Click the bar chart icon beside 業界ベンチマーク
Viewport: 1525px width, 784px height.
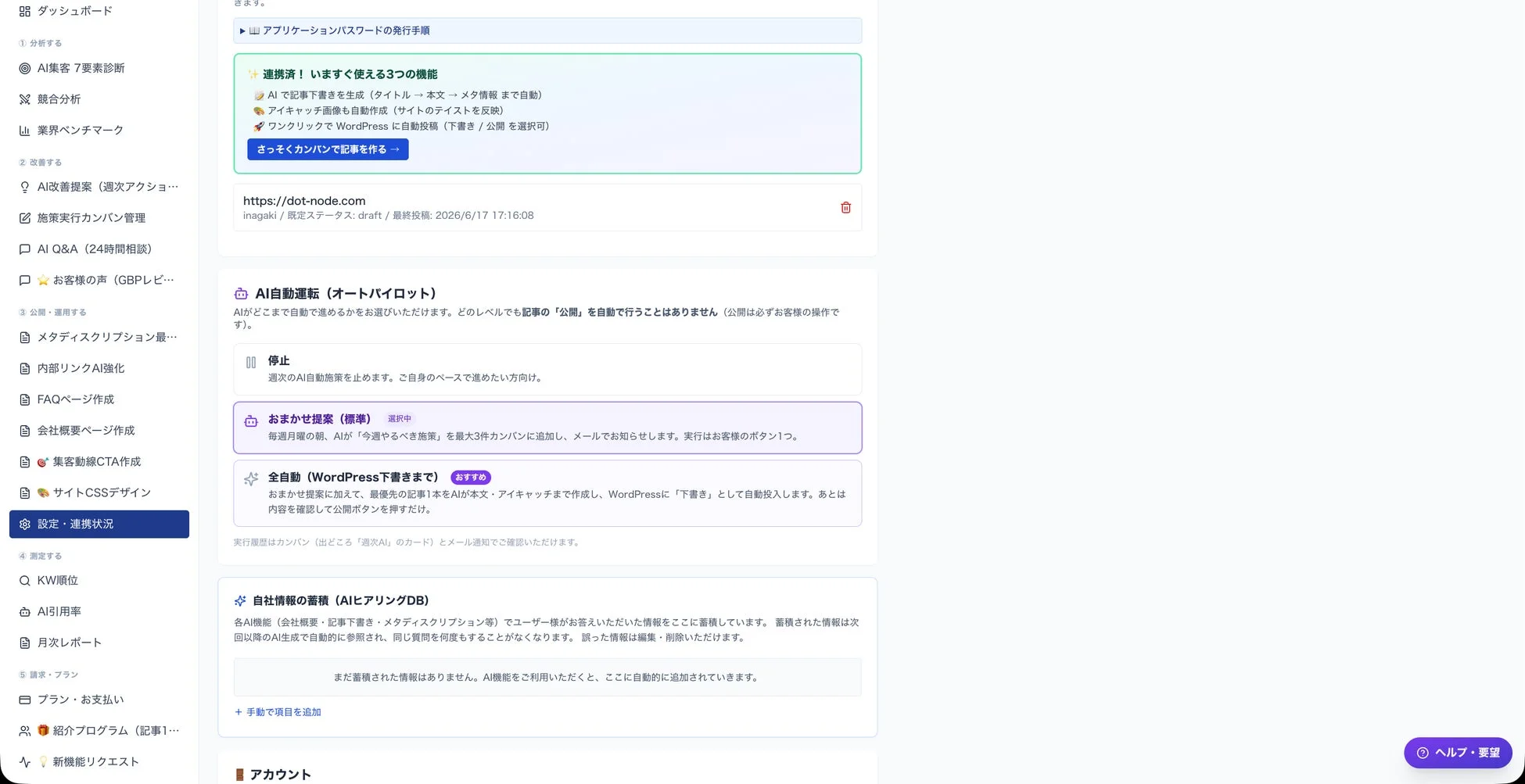tap(25, 131)
